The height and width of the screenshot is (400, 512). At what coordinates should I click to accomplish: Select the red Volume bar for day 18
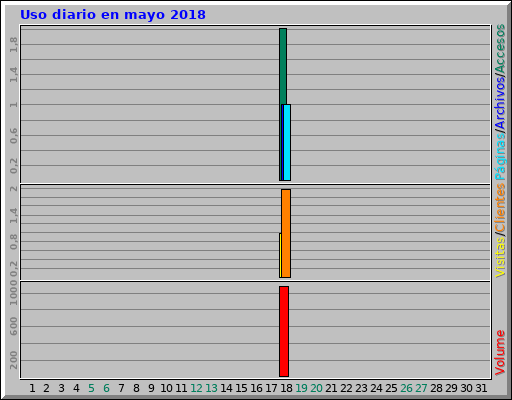[x=284, y=331]
